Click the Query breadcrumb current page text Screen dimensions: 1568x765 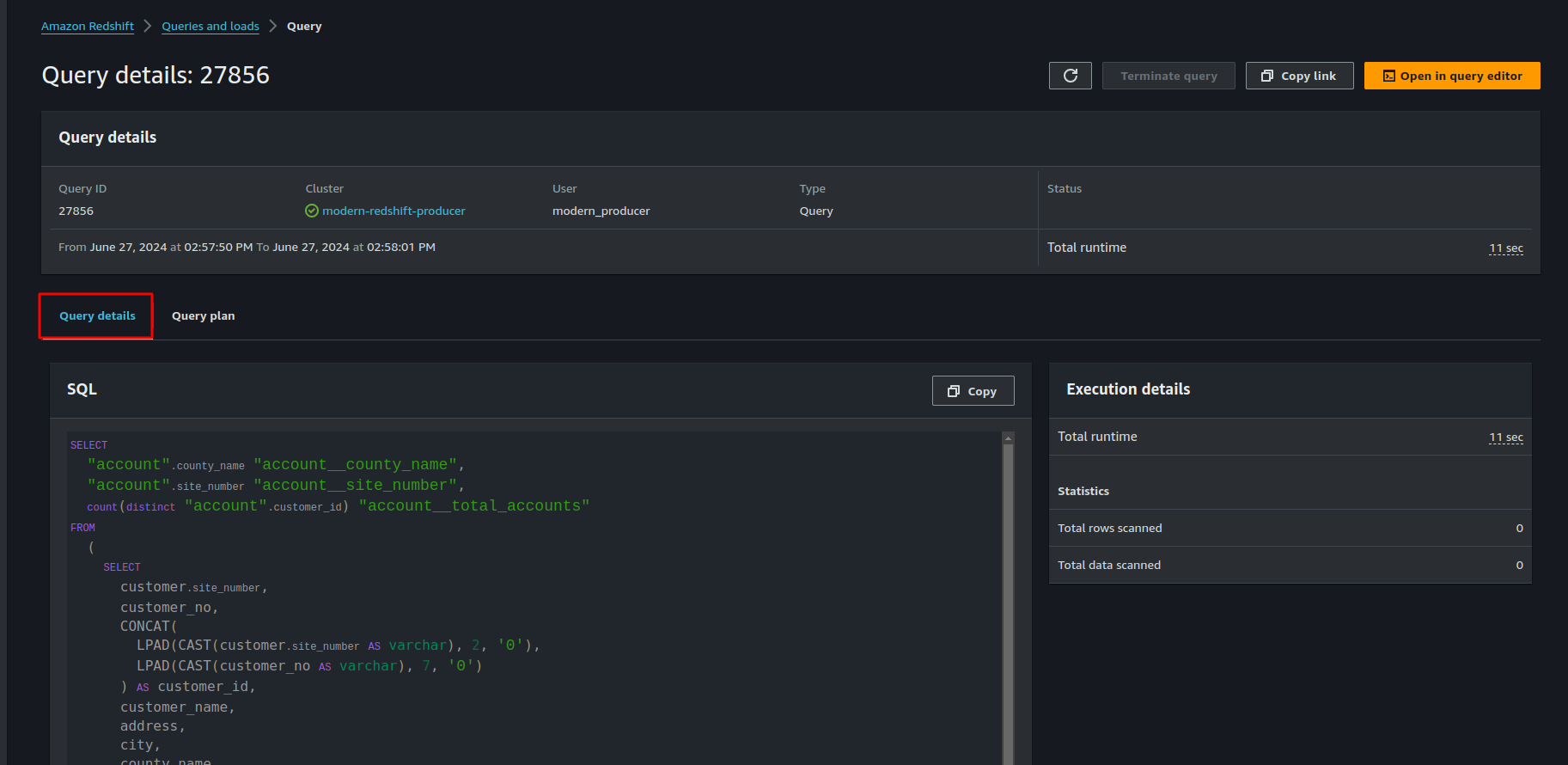coord(304,26)
